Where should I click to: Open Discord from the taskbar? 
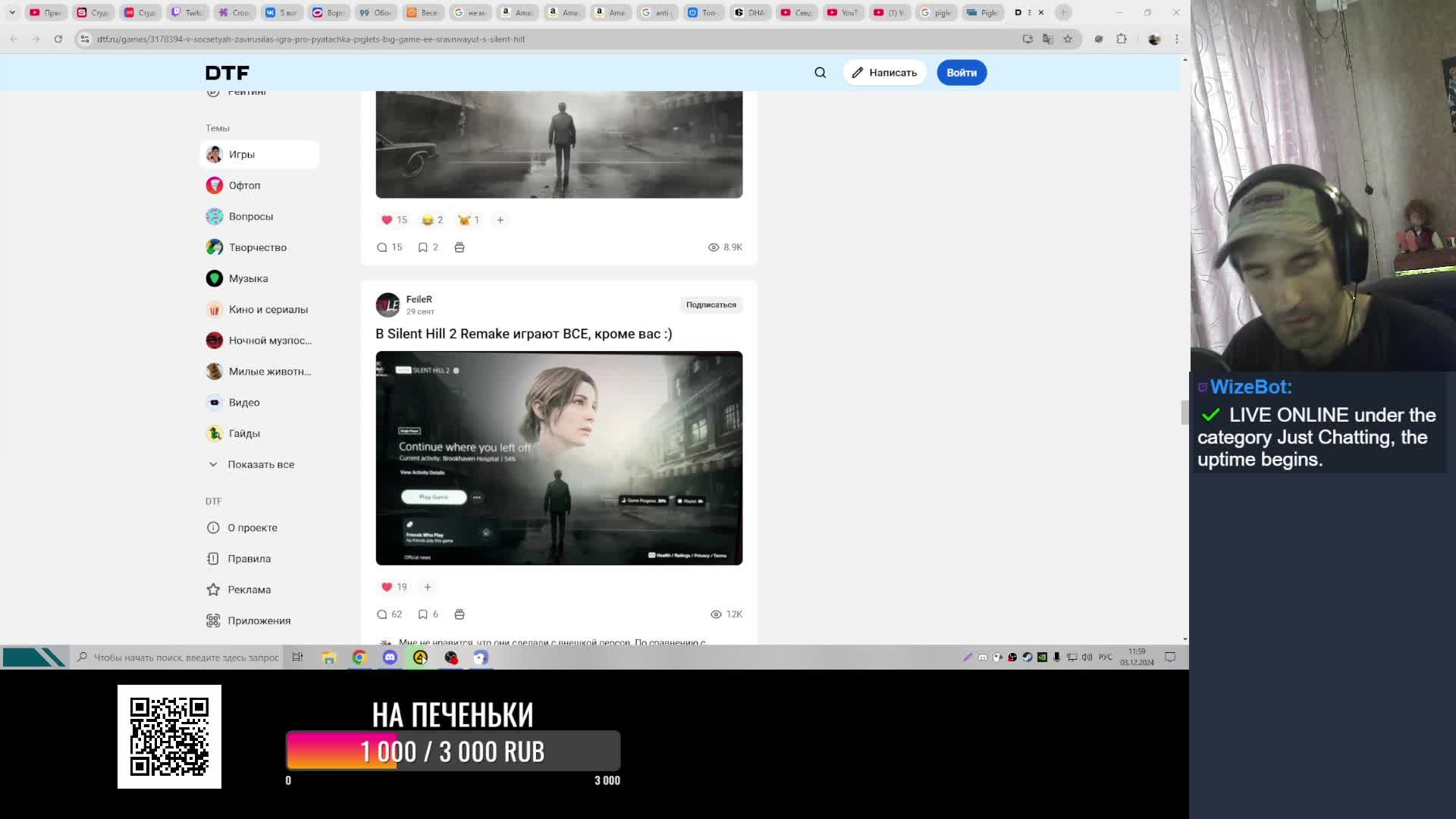click(x=390, y=657)
